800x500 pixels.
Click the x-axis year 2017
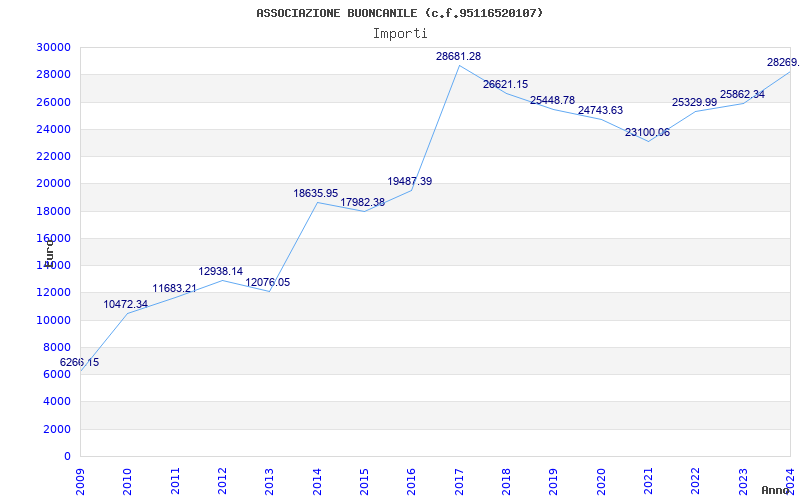click(459, 481)
